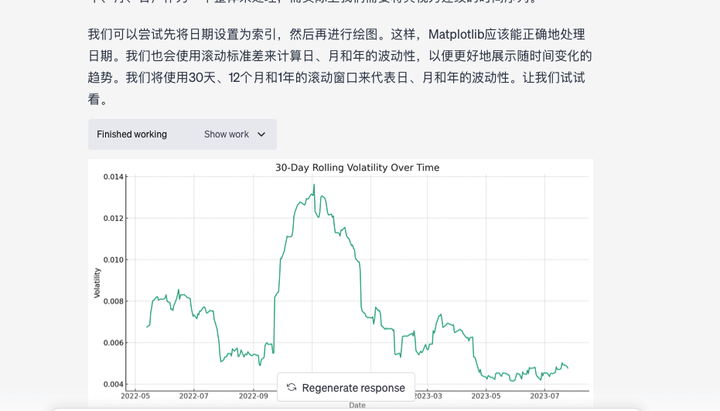Click the '0.014' volatility axis value

tap(113, 177)
